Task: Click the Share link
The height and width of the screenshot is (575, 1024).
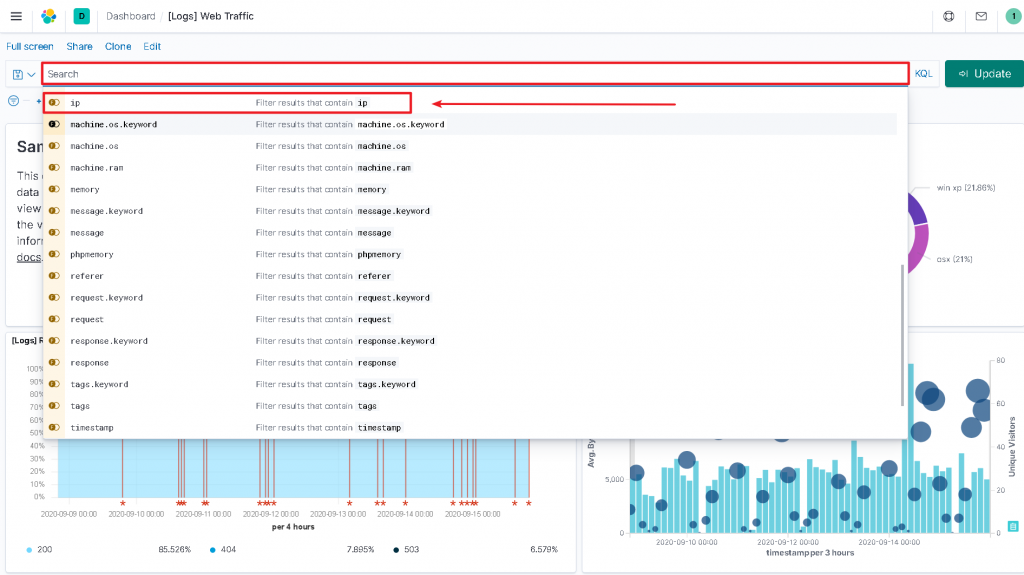Action: 79,46
